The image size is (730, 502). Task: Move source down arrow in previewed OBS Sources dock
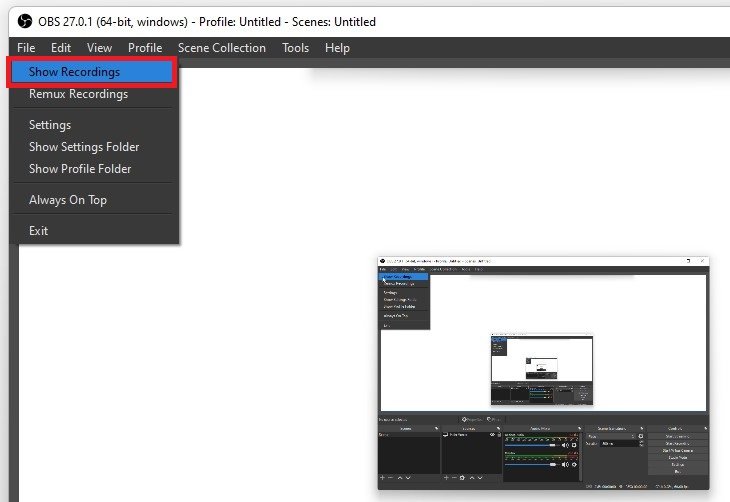(480, 478)
